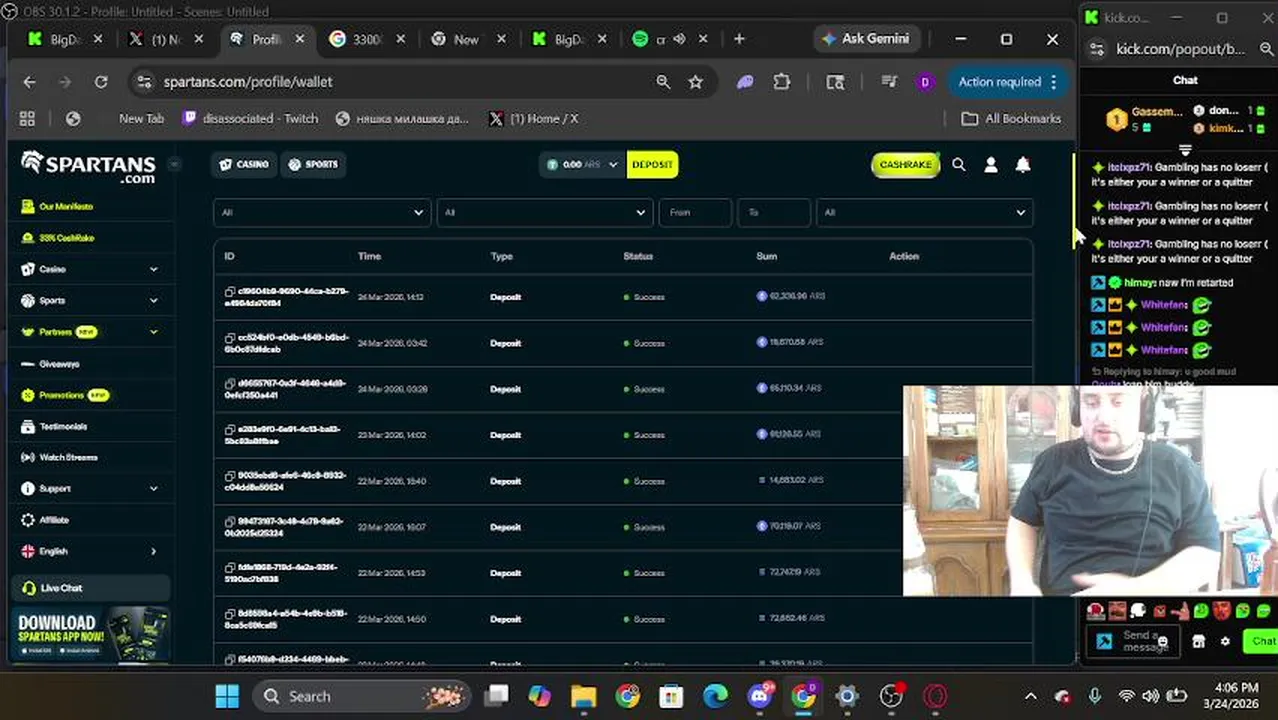Open Watch Streams in sidebar
This screenshot has width=1278, height=720.
point(66,457)
